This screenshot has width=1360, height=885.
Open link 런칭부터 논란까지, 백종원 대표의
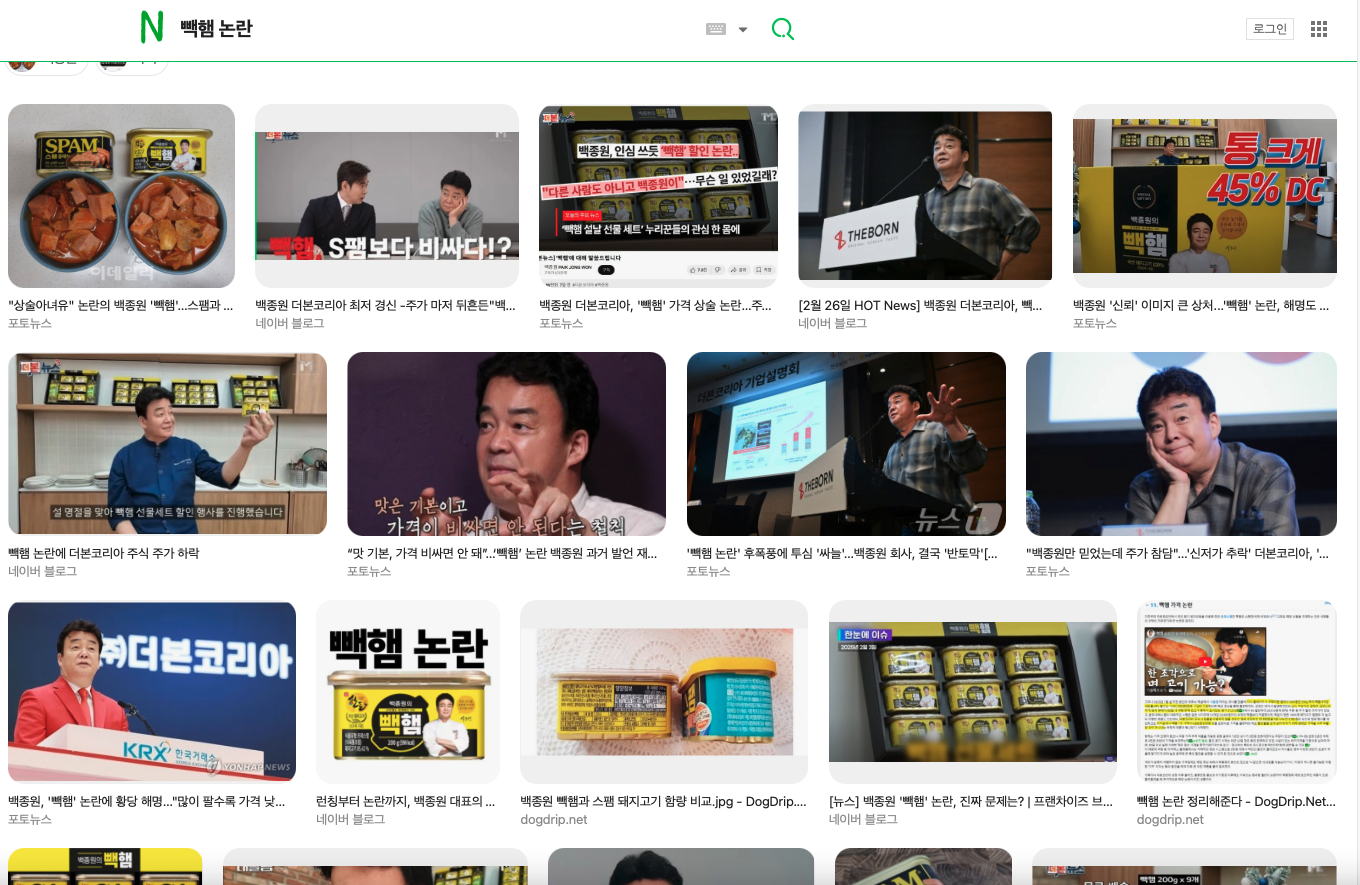coord(406,801)
